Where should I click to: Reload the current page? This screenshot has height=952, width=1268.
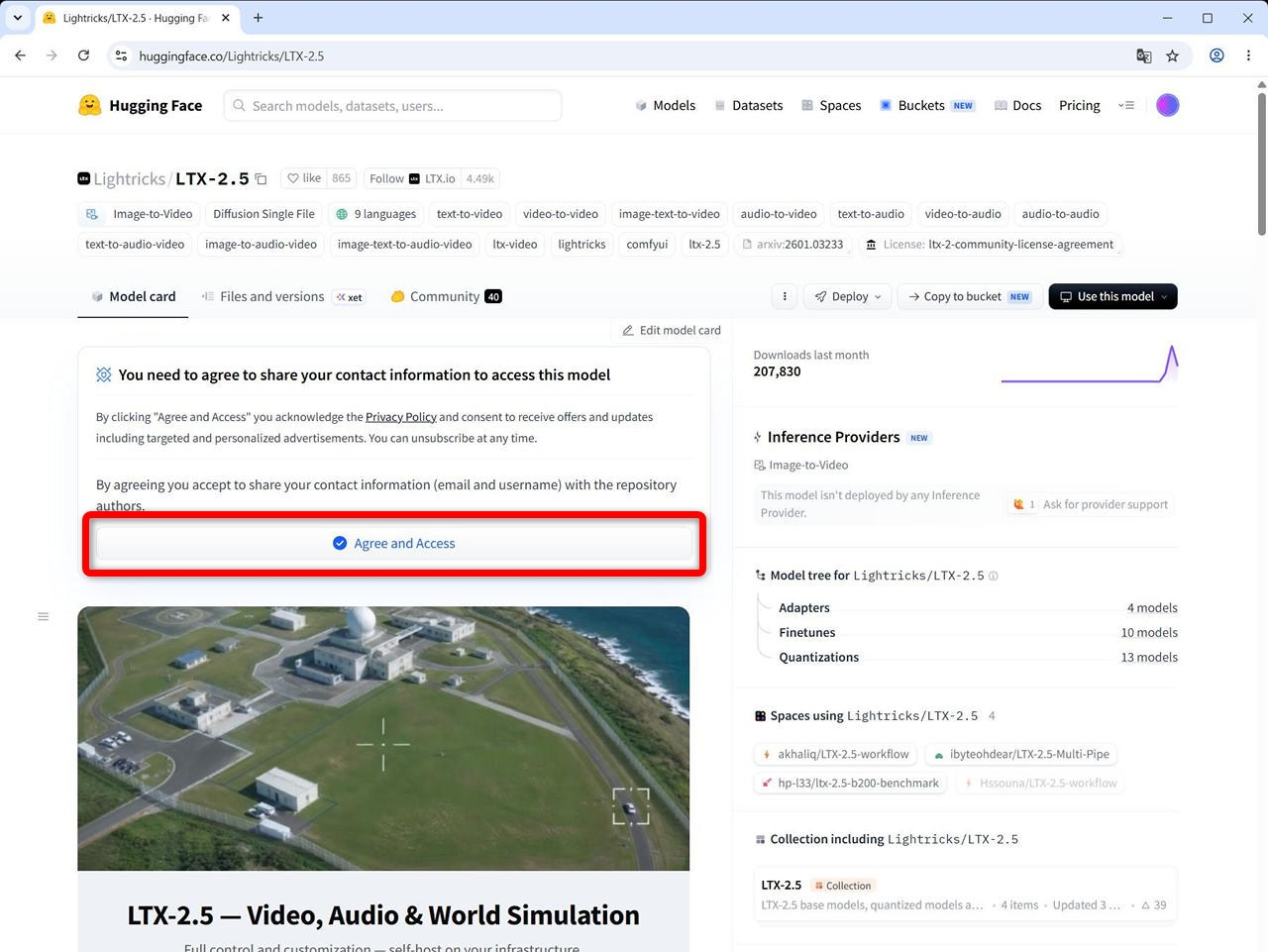(x=83, y=56)
